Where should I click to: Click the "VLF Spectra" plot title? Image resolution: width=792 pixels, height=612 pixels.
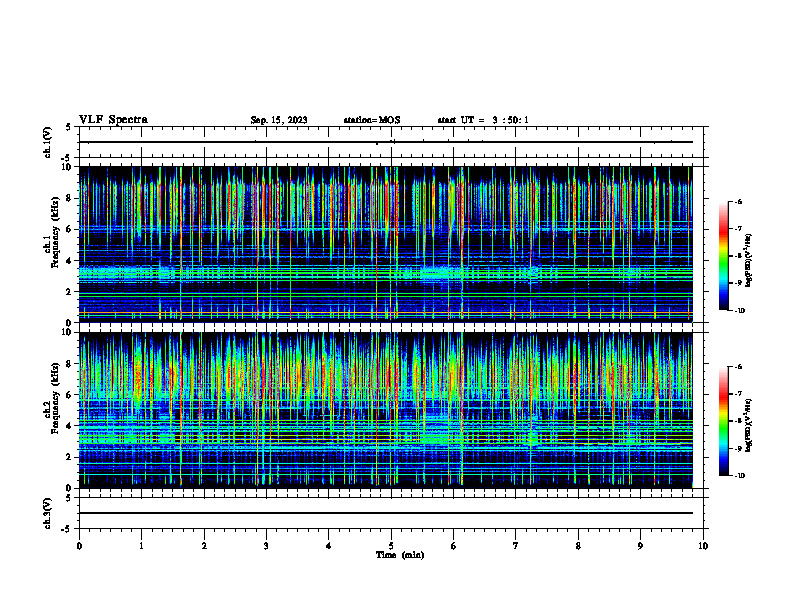coord(113,120)
